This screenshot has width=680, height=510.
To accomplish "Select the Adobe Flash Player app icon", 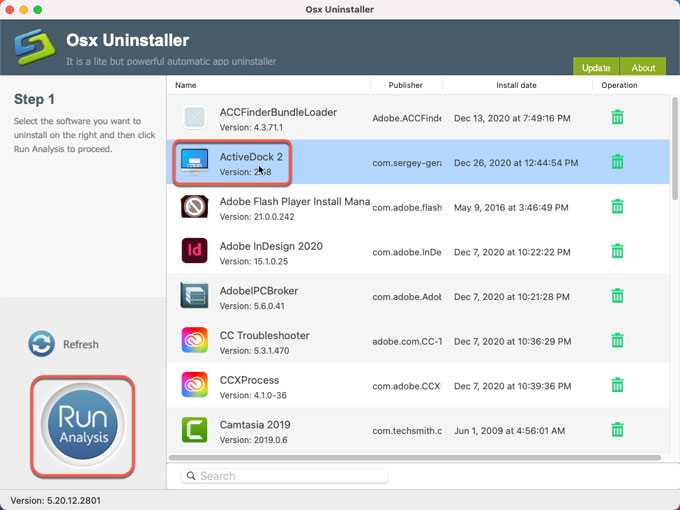I will tap(194, 207).
